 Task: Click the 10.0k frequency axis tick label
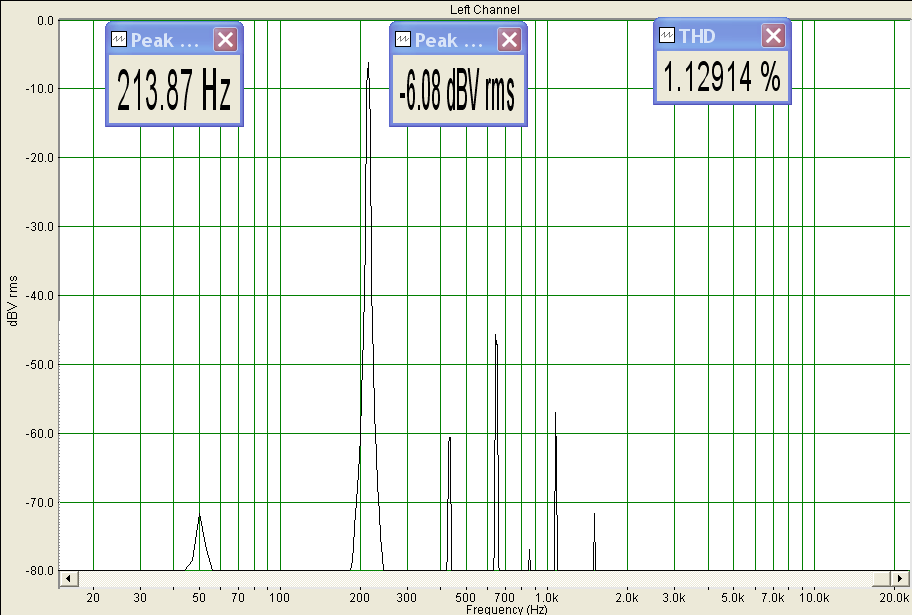814,597
